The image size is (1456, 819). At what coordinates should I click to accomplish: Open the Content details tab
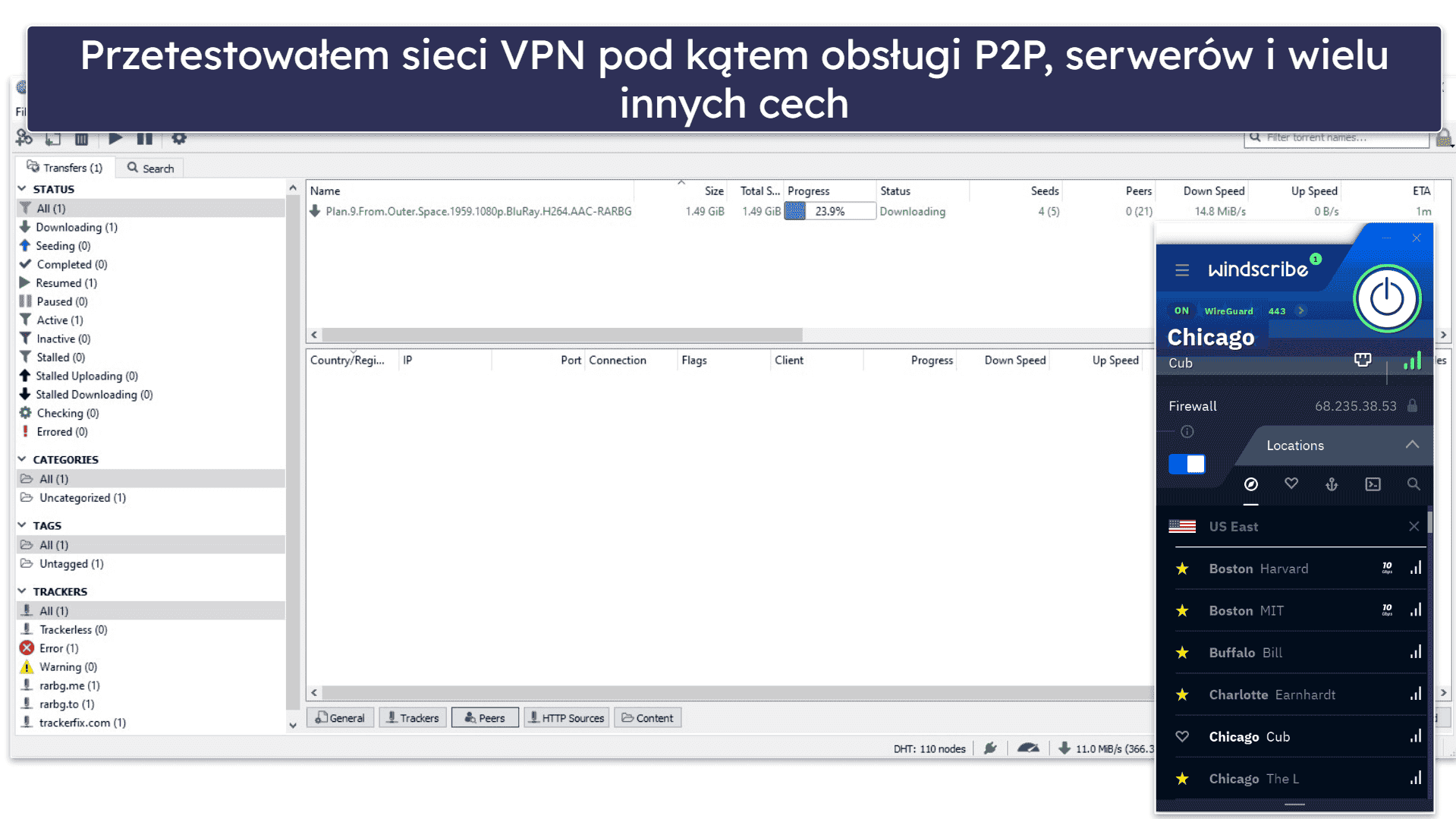coord(647,718)
